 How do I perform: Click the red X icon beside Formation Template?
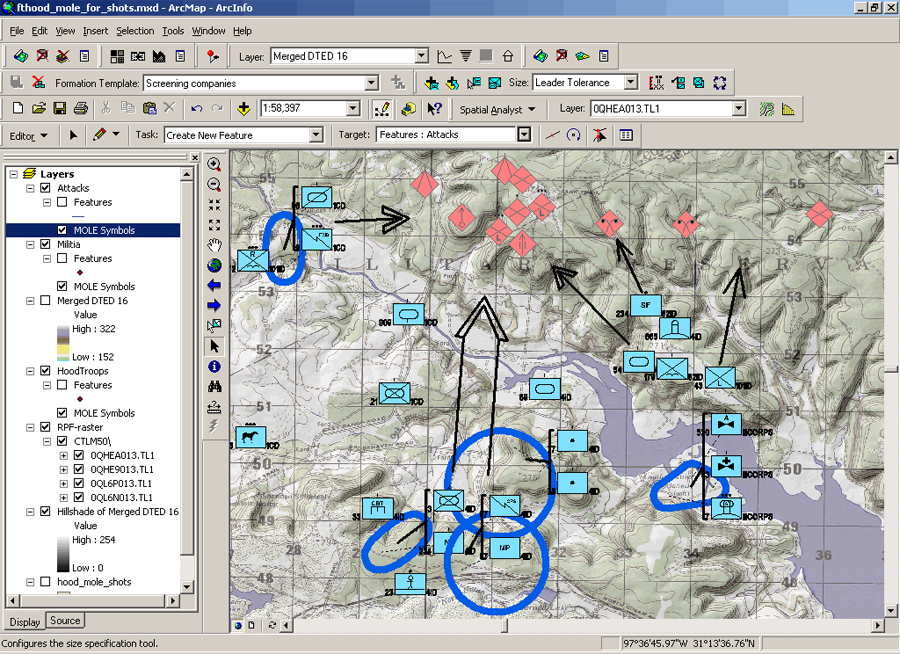[x=38, y=82]
